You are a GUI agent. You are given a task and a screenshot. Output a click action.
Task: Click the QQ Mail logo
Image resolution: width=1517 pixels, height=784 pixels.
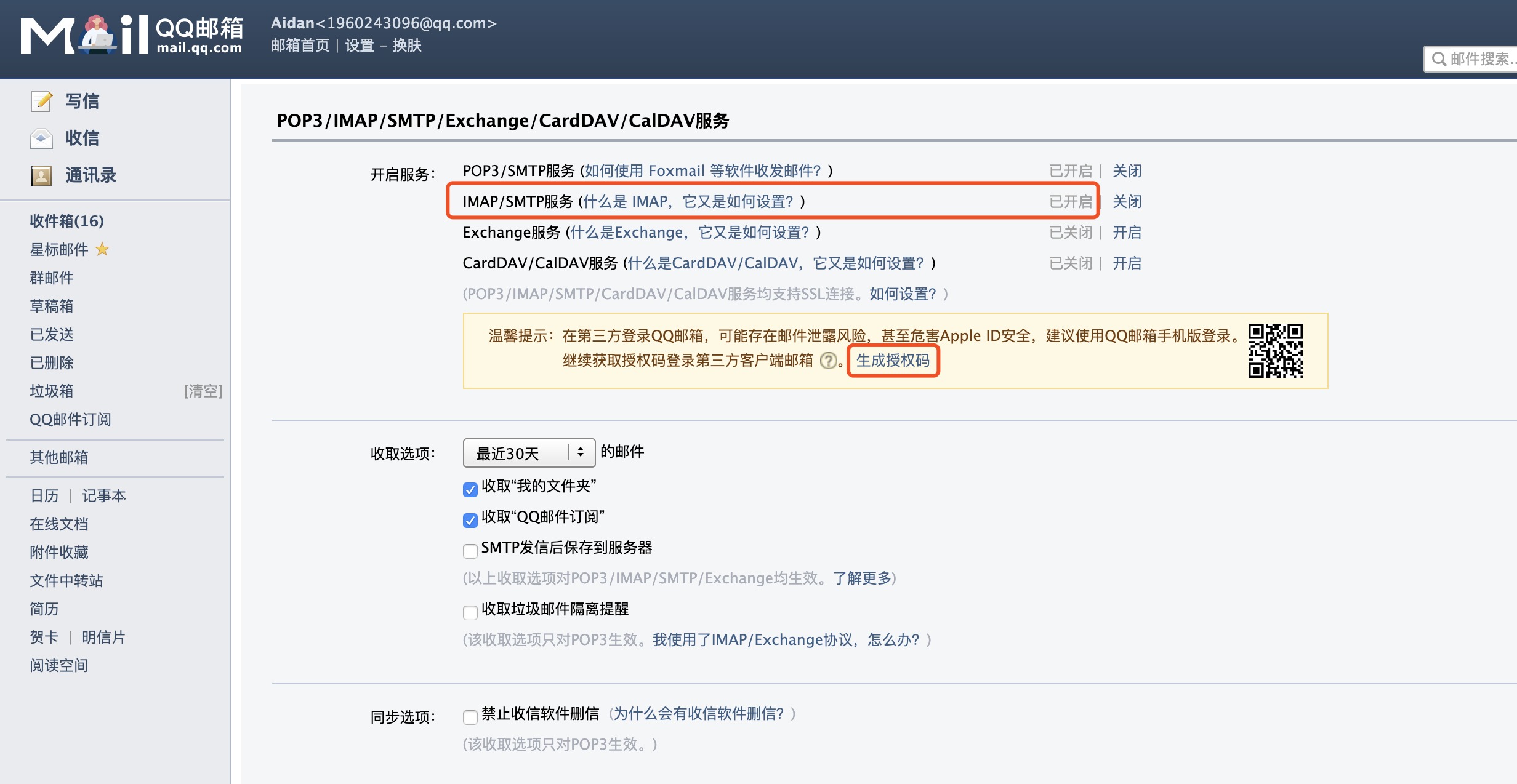tap(132, 36)
